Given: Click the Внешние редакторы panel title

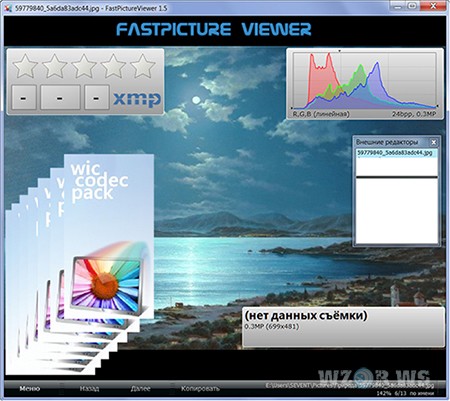Looking at the screenshot, I should [387, 142].
